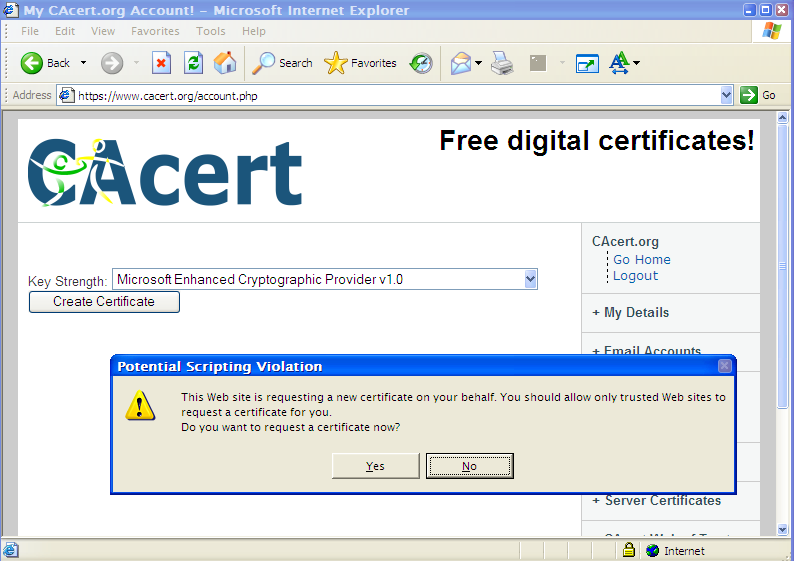
Task: Open the Back button history dropdown arrow
Action: pos(83,63)
